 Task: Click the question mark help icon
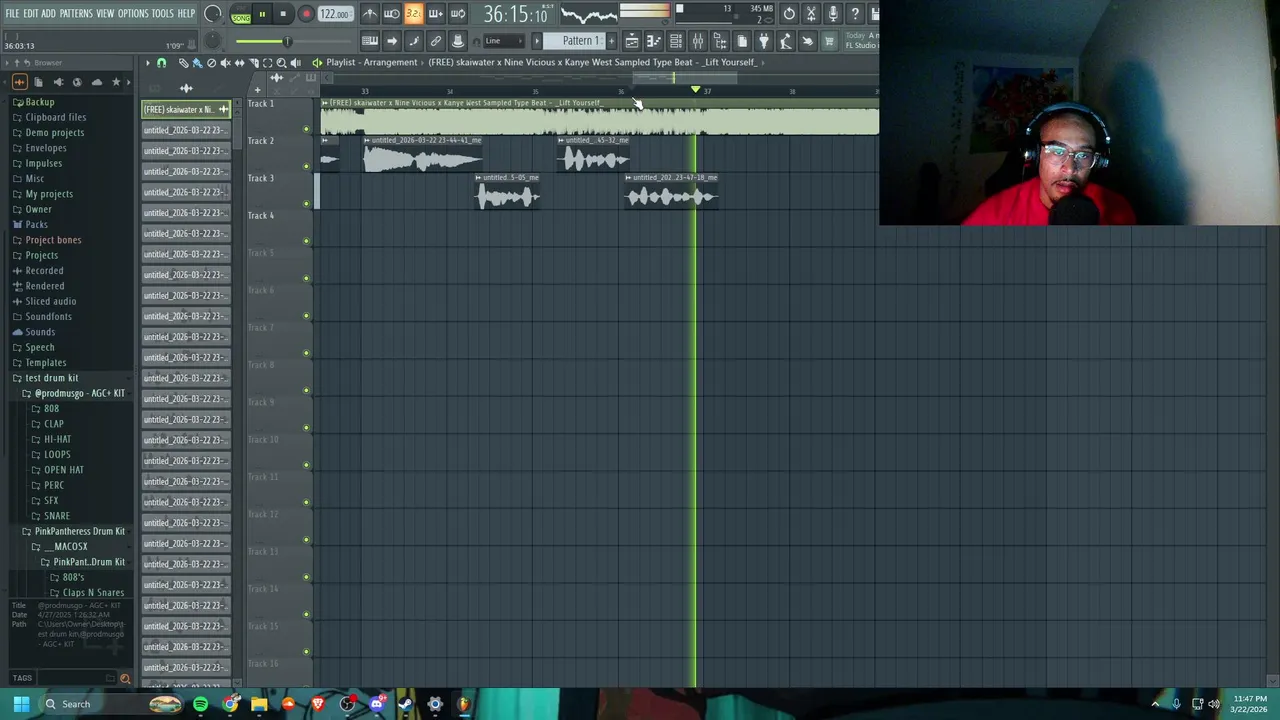coord(855,14)
